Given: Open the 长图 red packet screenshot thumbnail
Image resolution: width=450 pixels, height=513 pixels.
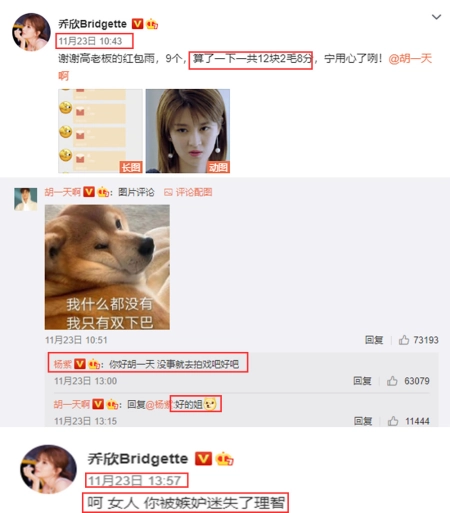Looking at the screenshot, I should (x=100, y=131).
